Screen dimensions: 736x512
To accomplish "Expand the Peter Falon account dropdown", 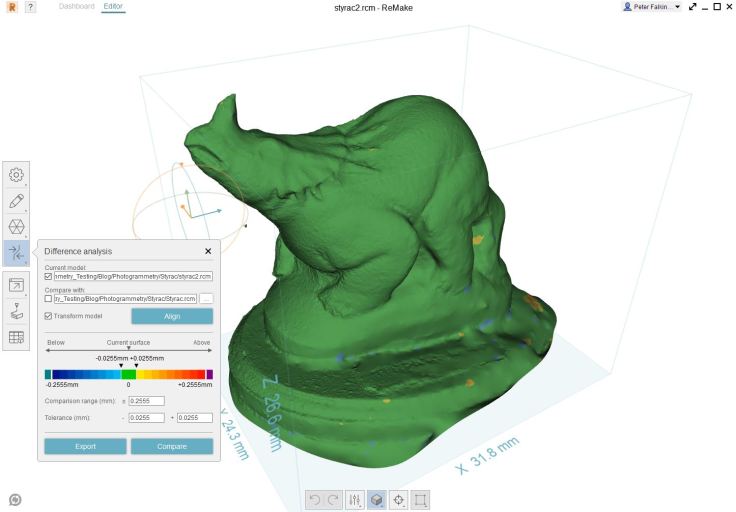I will [651, 7].
